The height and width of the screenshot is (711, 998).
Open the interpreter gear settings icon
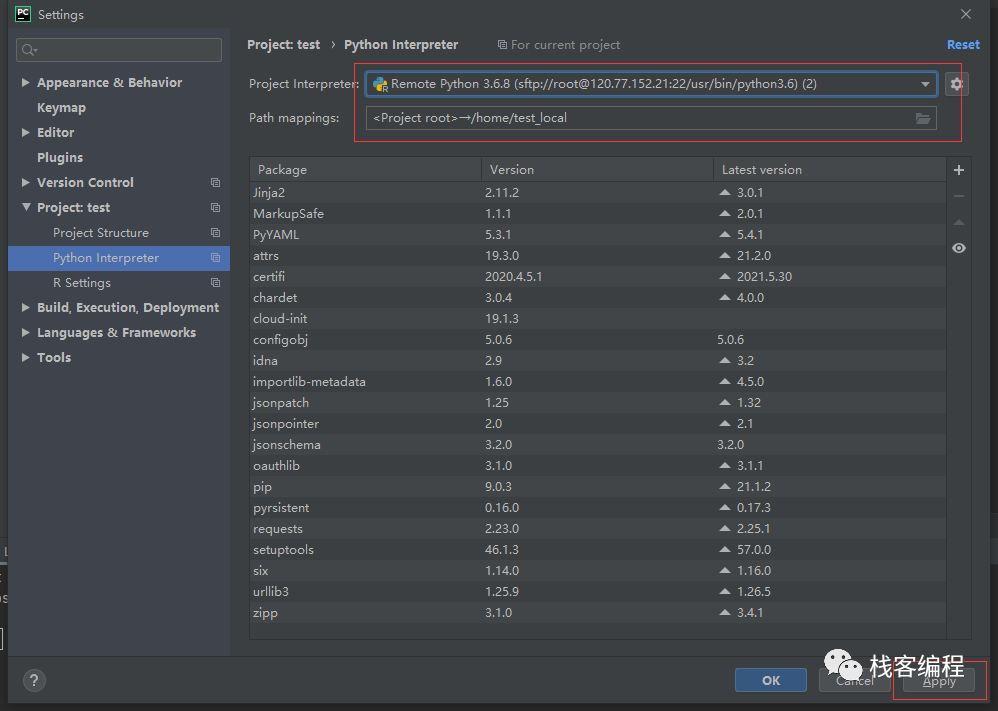point(957,84)
